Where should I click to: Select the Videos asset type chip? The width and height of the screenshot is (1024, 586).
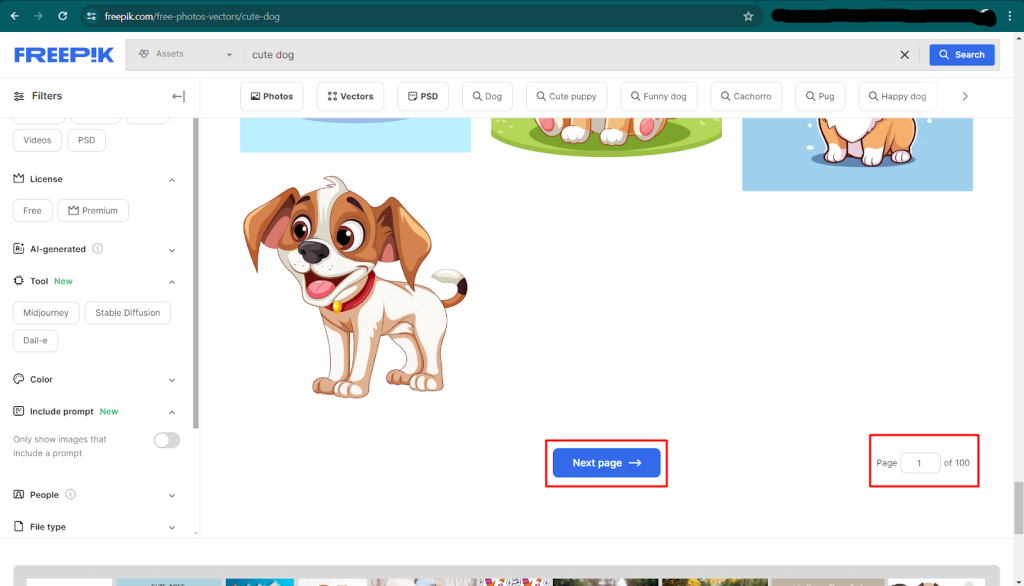37,140
